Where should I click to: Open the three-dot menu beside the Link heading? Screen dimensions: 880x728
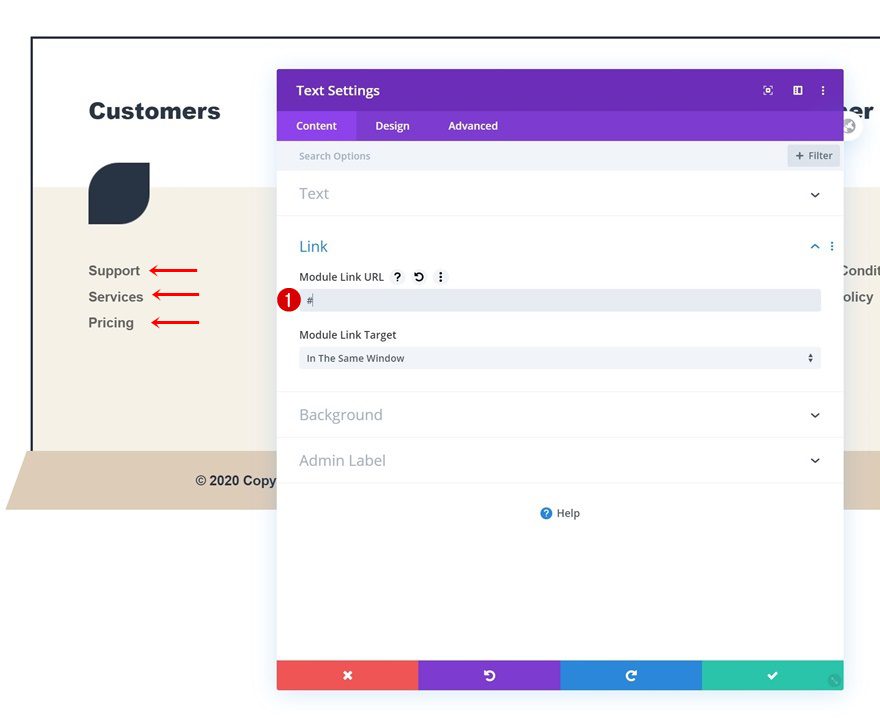831,246
